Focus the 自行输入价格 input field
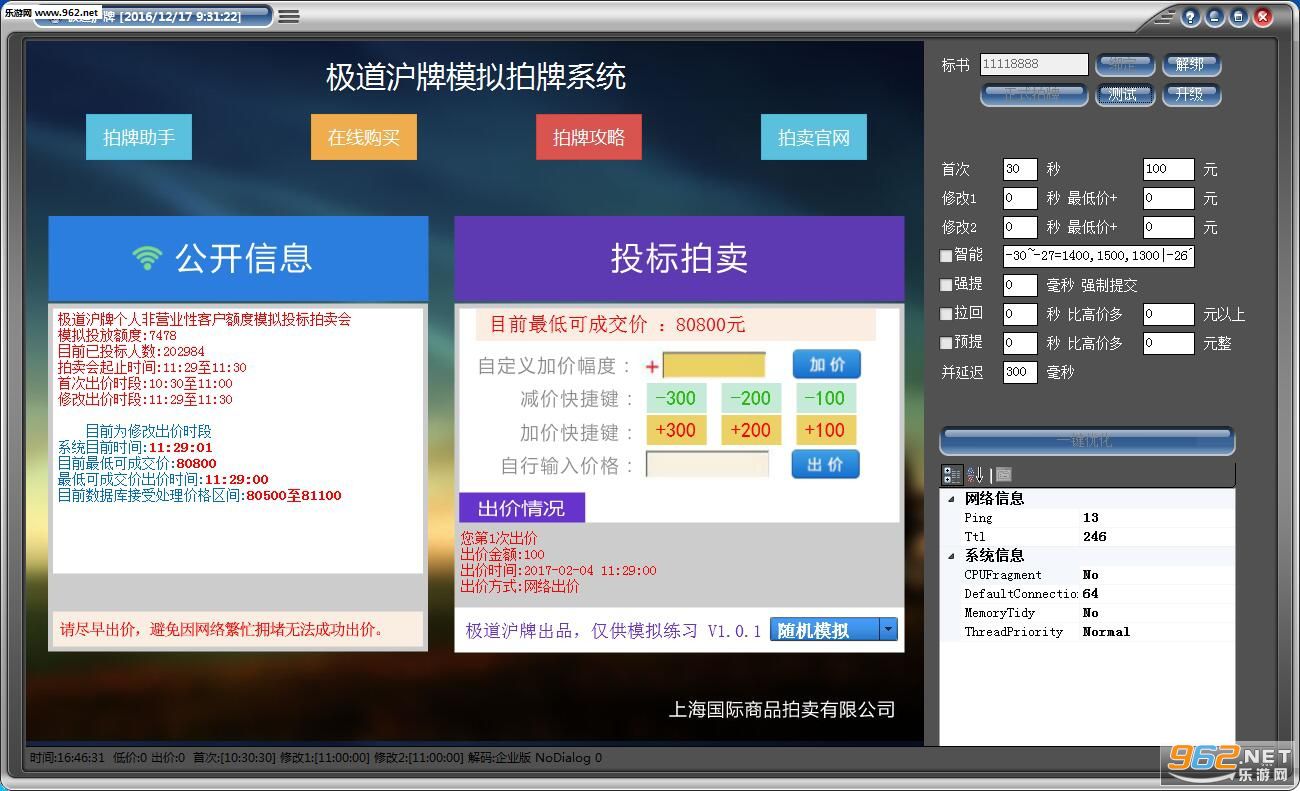 click(708, 464)
